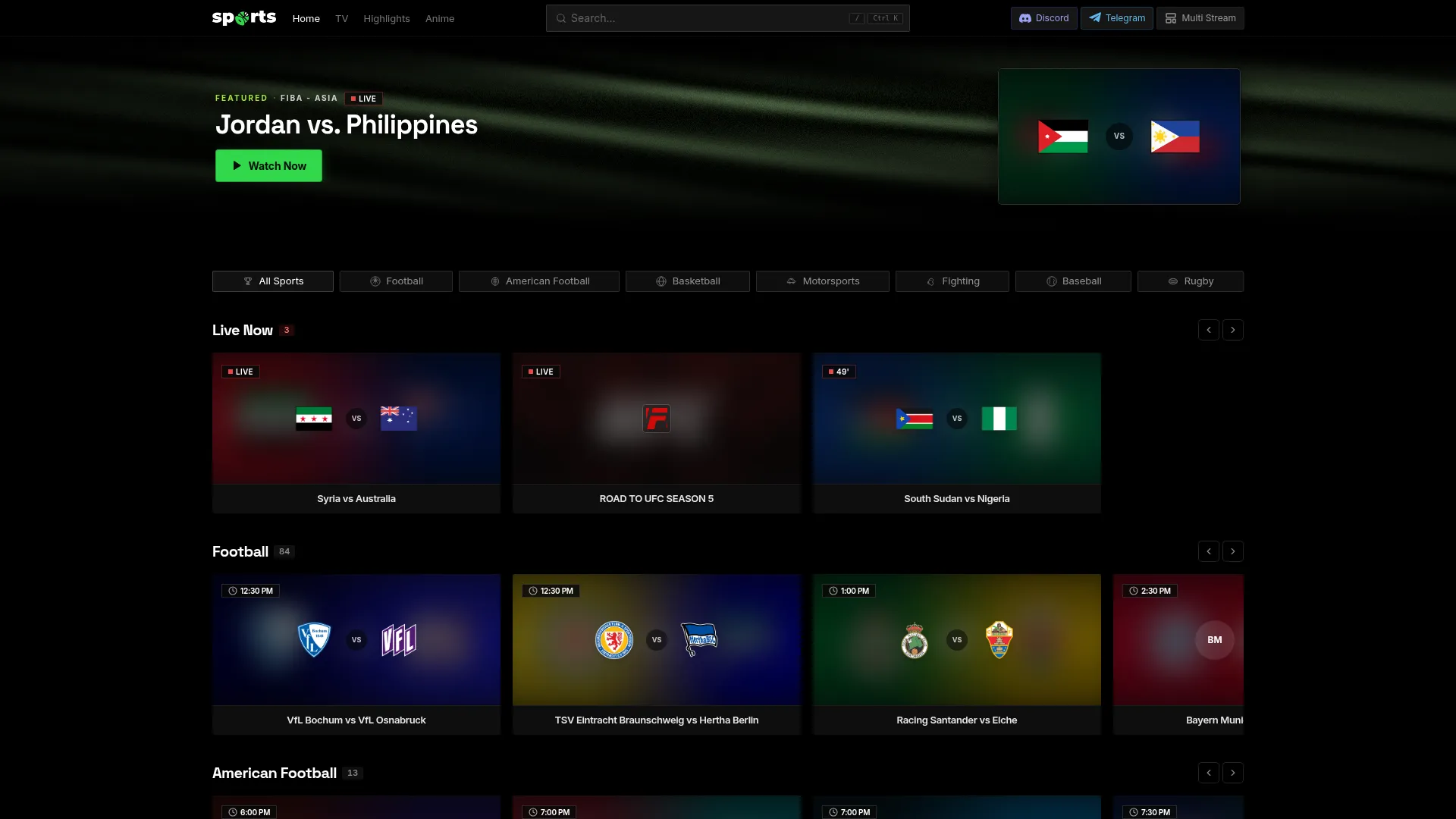This screenshot has width=1456, height=819.
Task: Click the search magnifier icon
Action: (561, 18)
